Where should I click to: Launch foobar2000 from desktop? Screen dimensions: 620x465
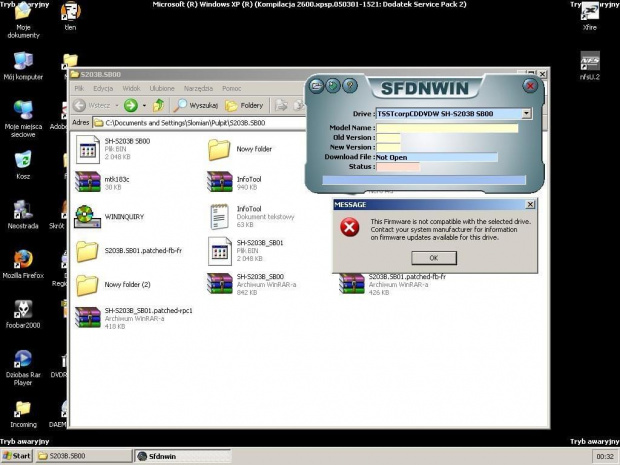pos(23,314)
